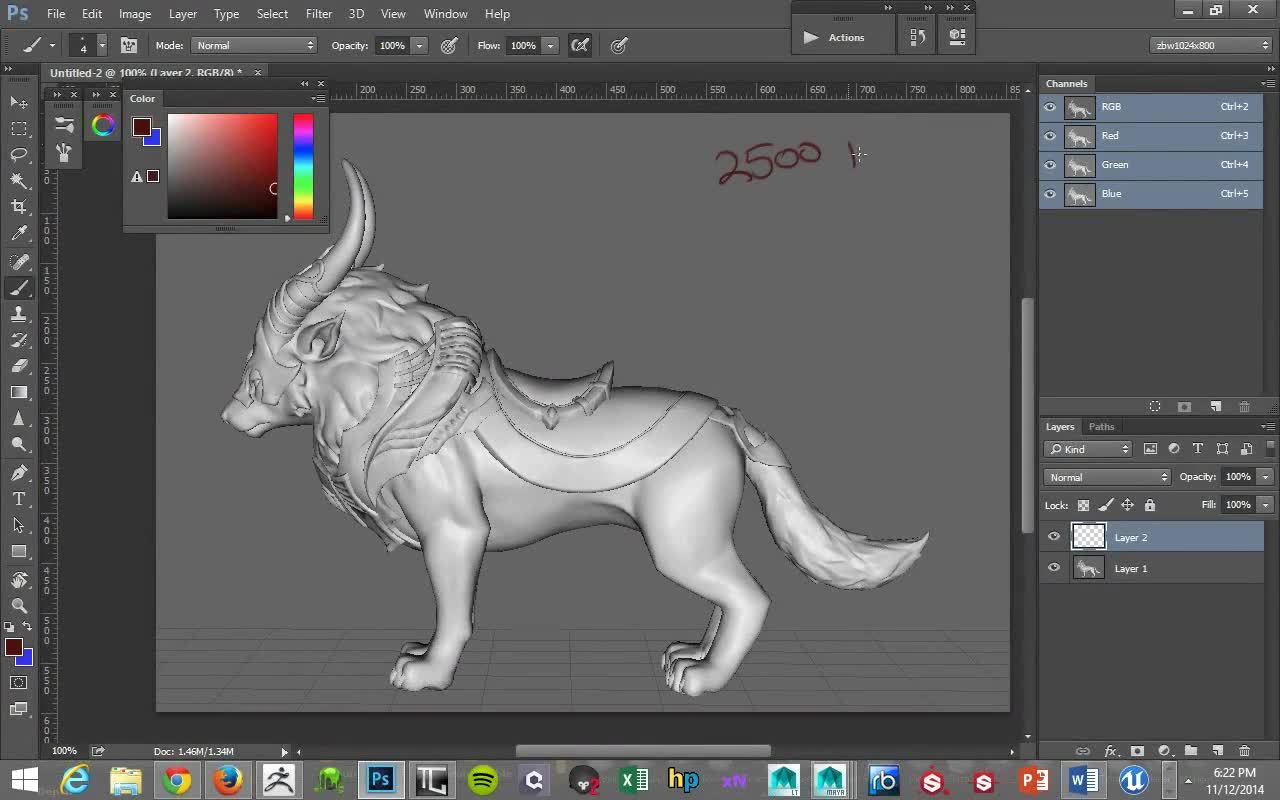Click the create new layer icon
This screenshot has width=1280, height=800.
point(1217,750)
